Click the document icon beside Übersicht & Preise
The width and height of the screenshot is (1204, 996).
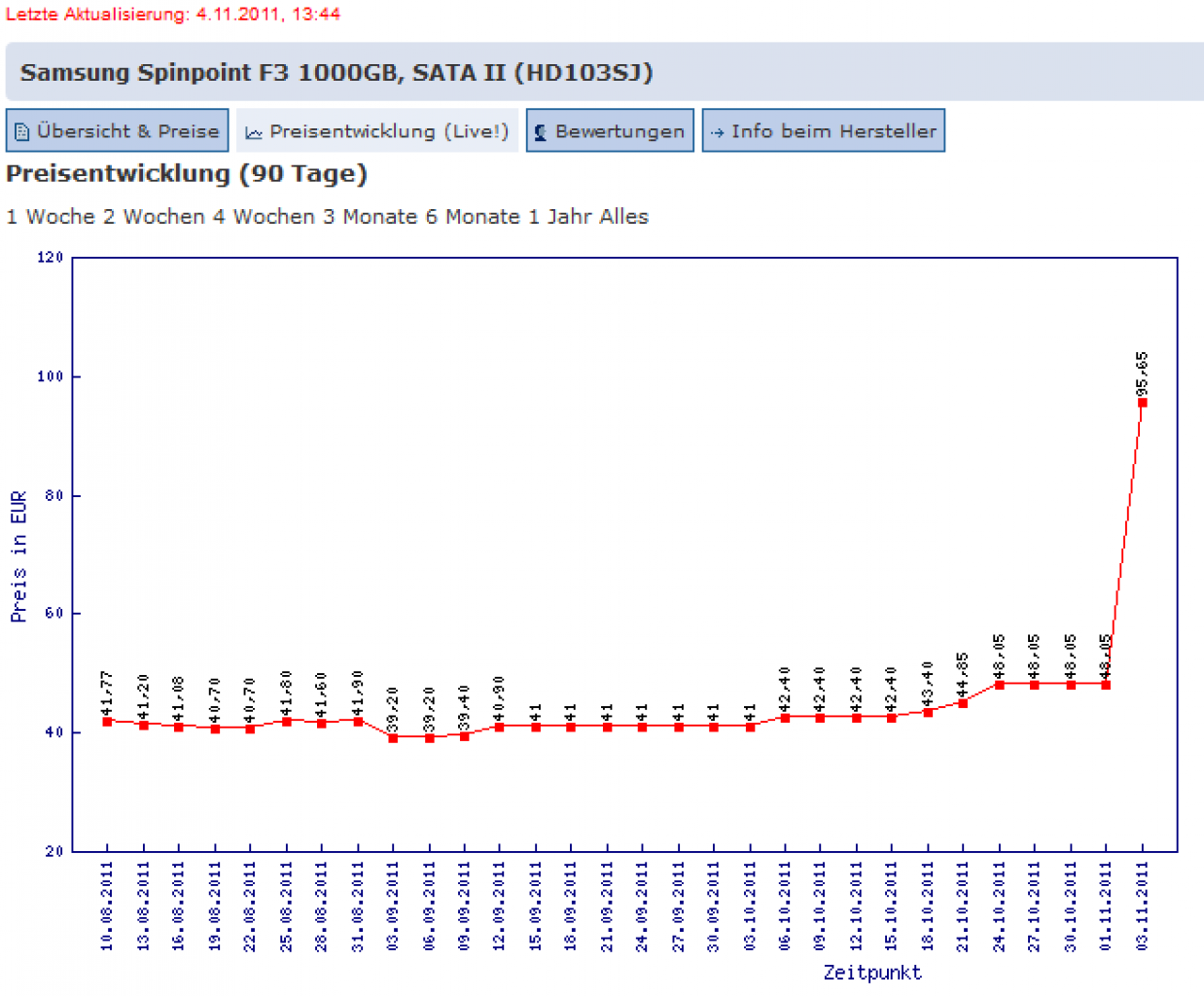[21, 132]
